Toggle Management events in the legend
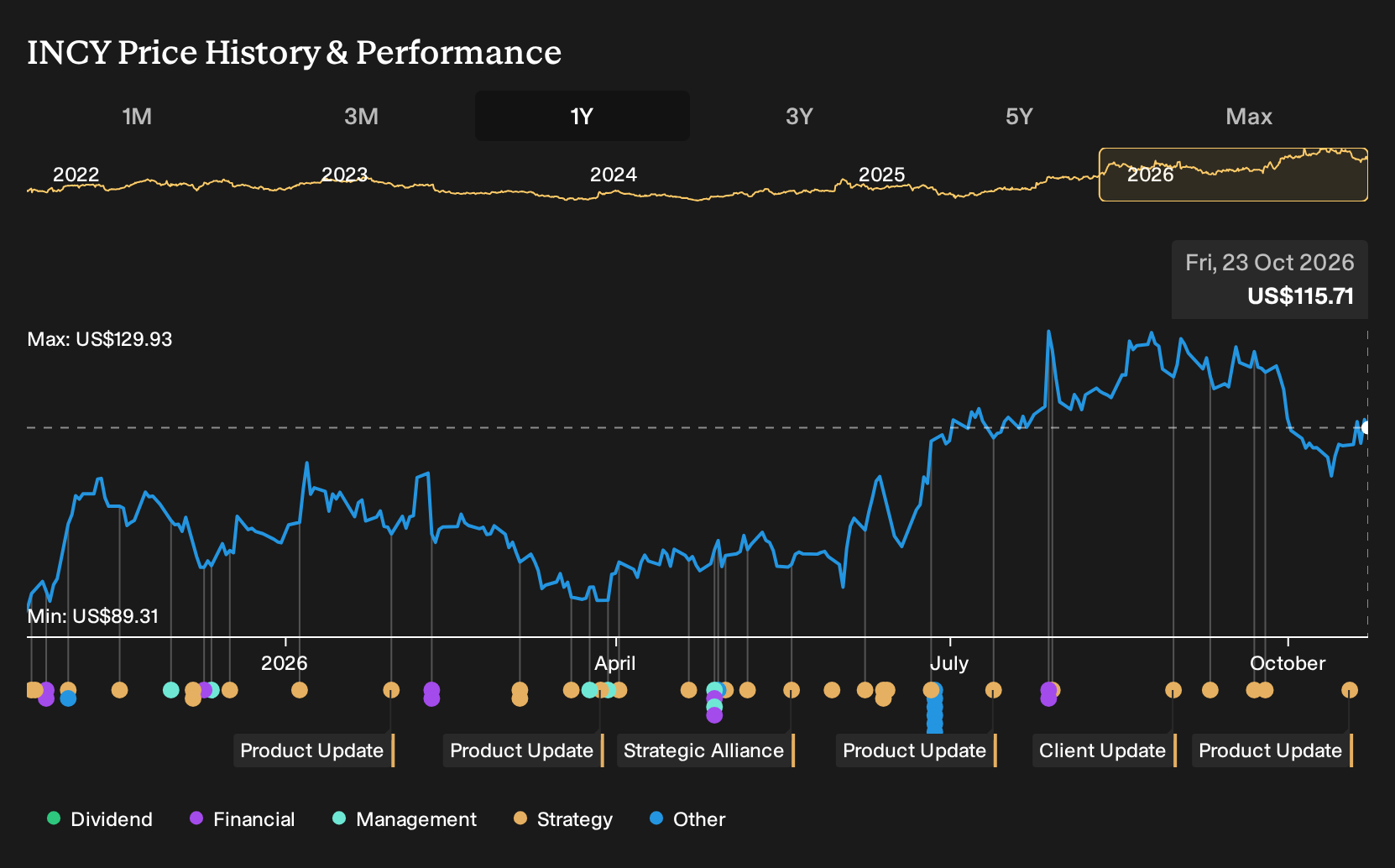 [x=405, y=819]
